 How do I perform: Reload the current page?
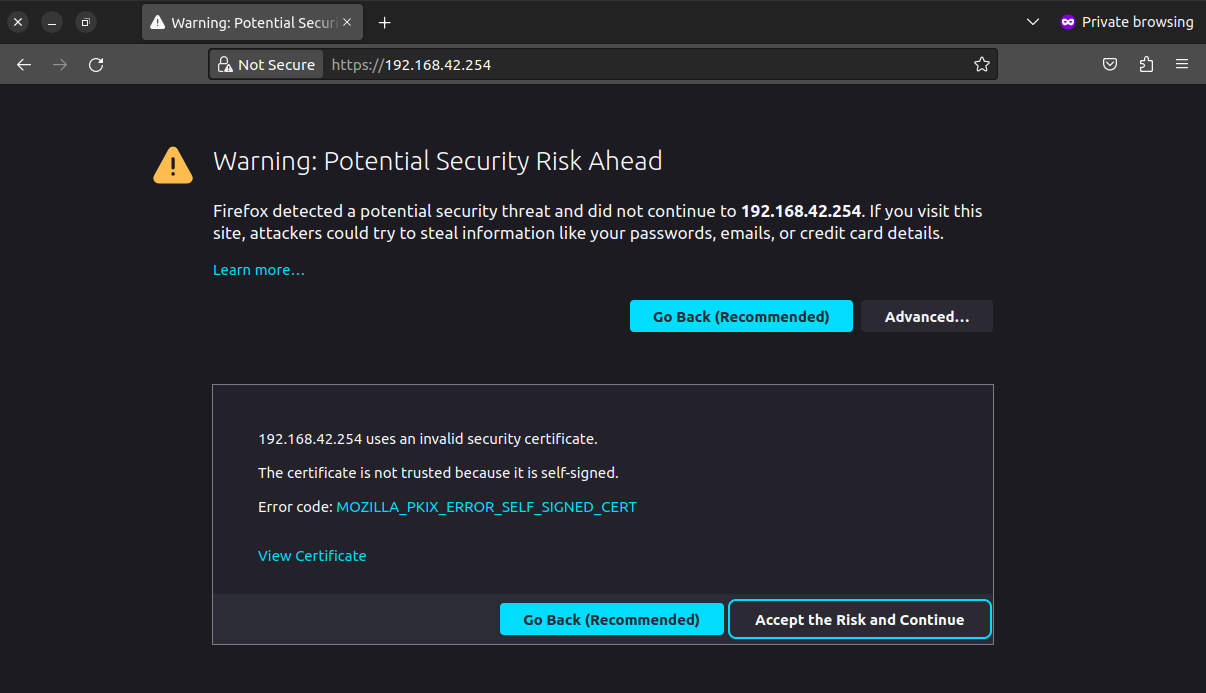click(96, 64)
